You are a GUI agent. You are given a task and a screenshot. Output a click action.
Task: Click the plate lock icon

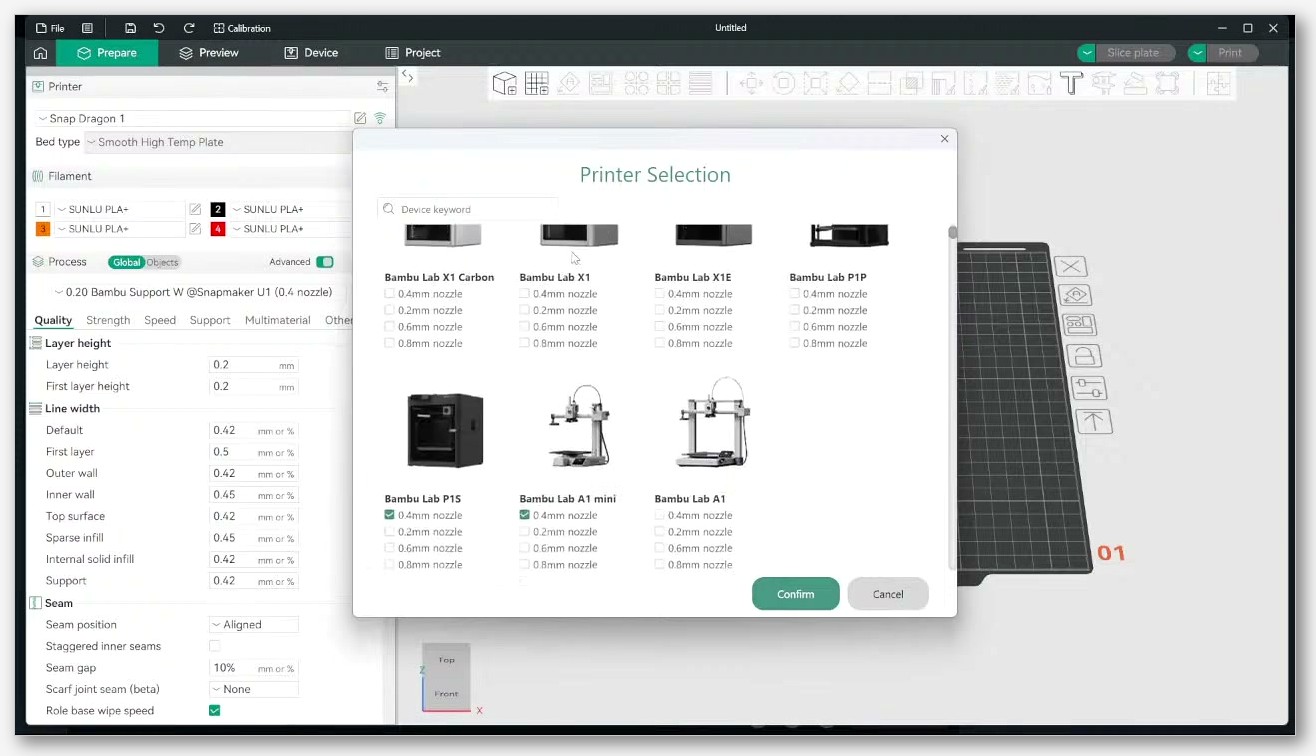[1084, 356]
